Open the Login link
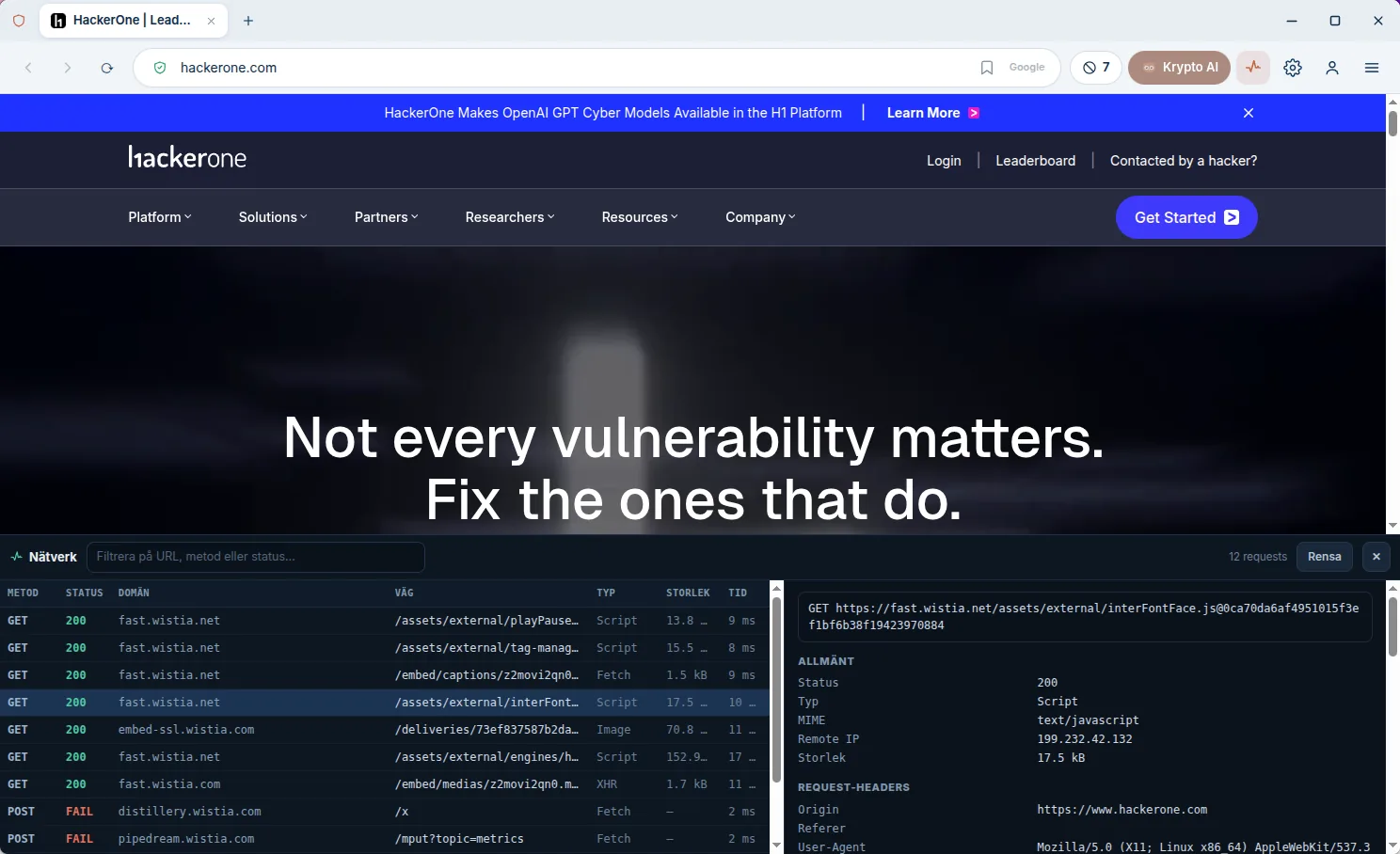The image size is (1400, 854). click(944, 161)
